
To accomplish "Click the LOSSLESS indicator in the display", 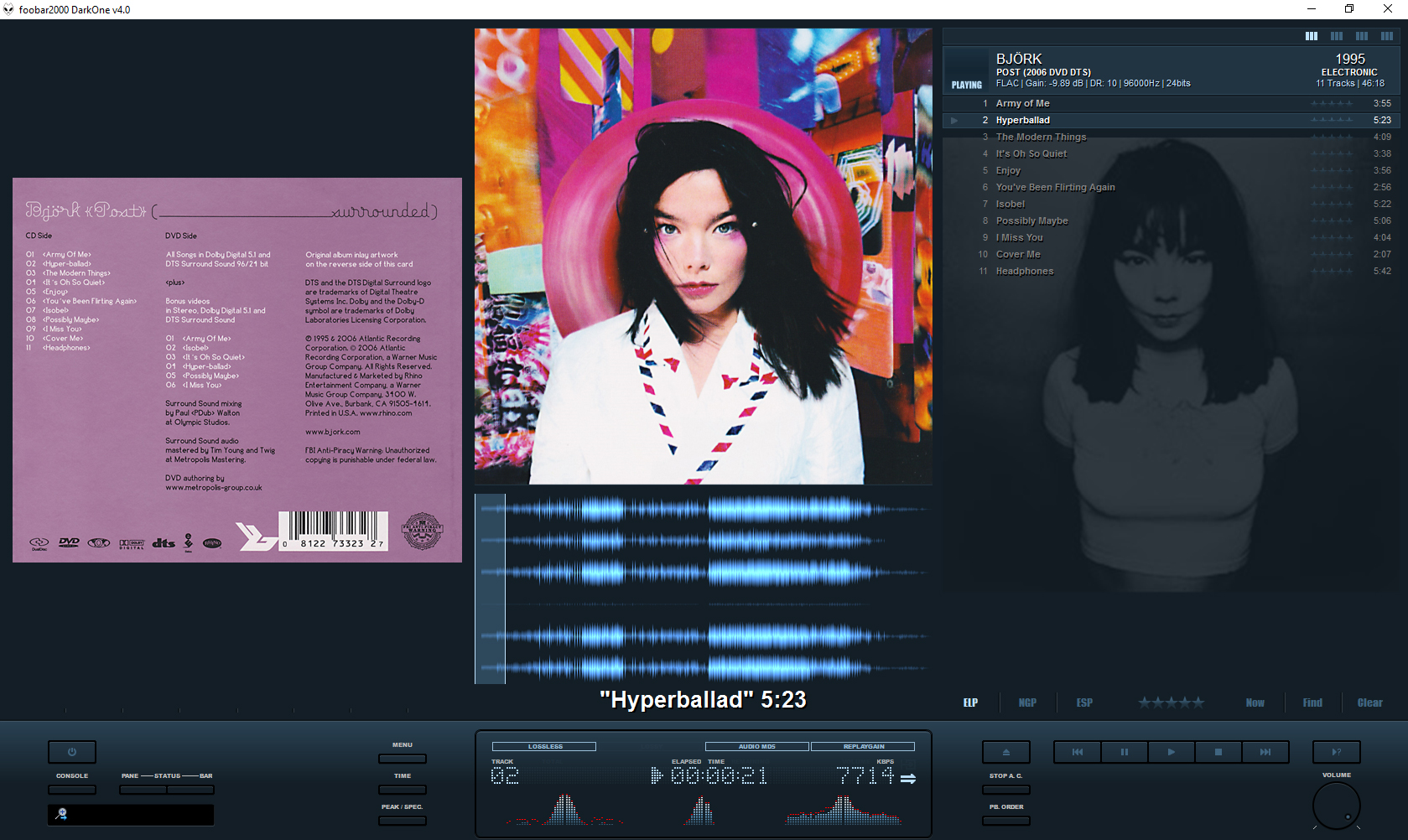I will [544, 746].
